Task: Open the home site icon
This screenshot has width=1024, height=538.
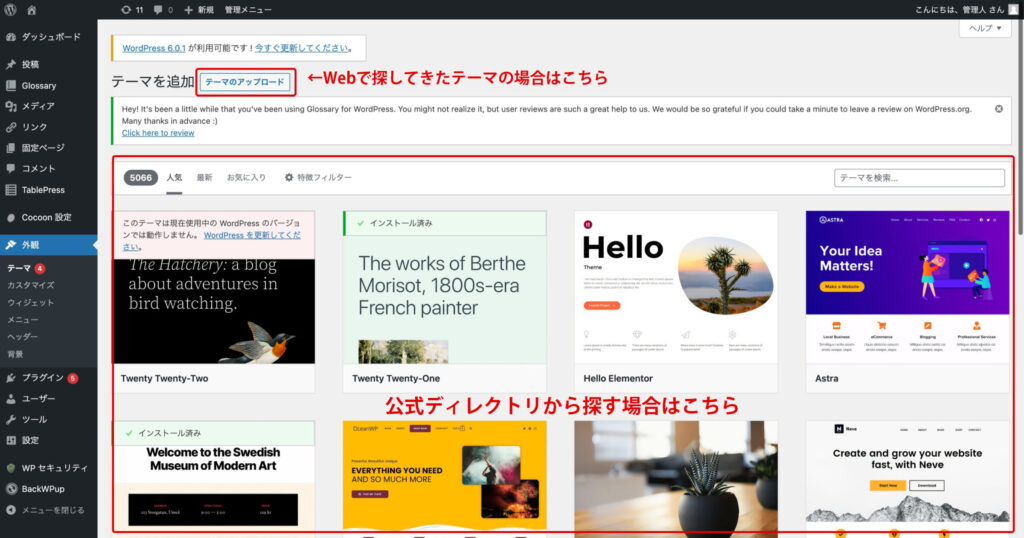Action: 32,9
